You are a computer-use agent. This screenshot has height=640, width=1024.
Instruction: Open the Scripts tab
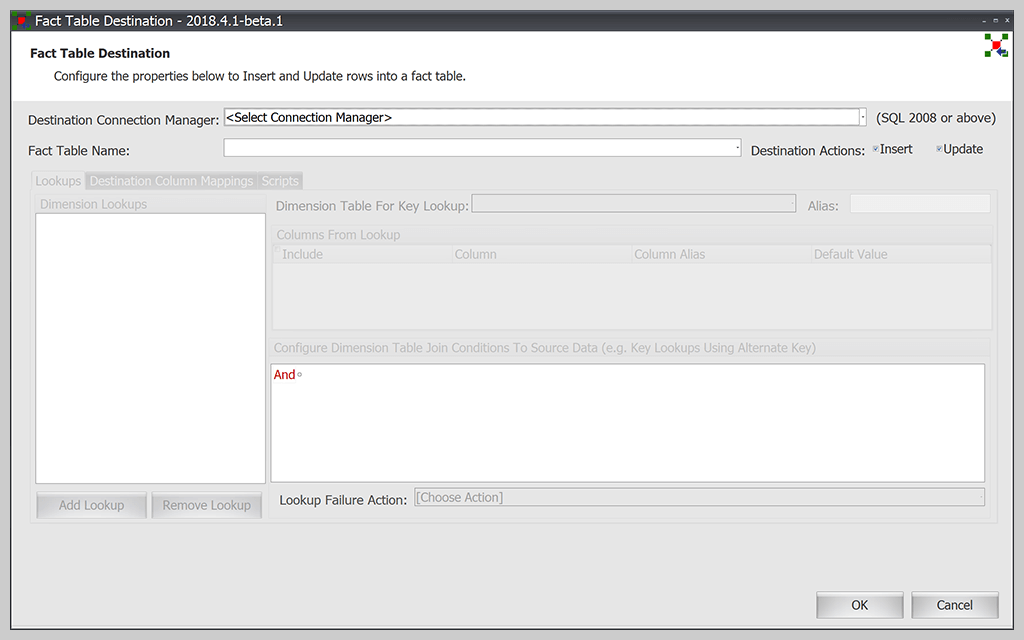(280, 181)
